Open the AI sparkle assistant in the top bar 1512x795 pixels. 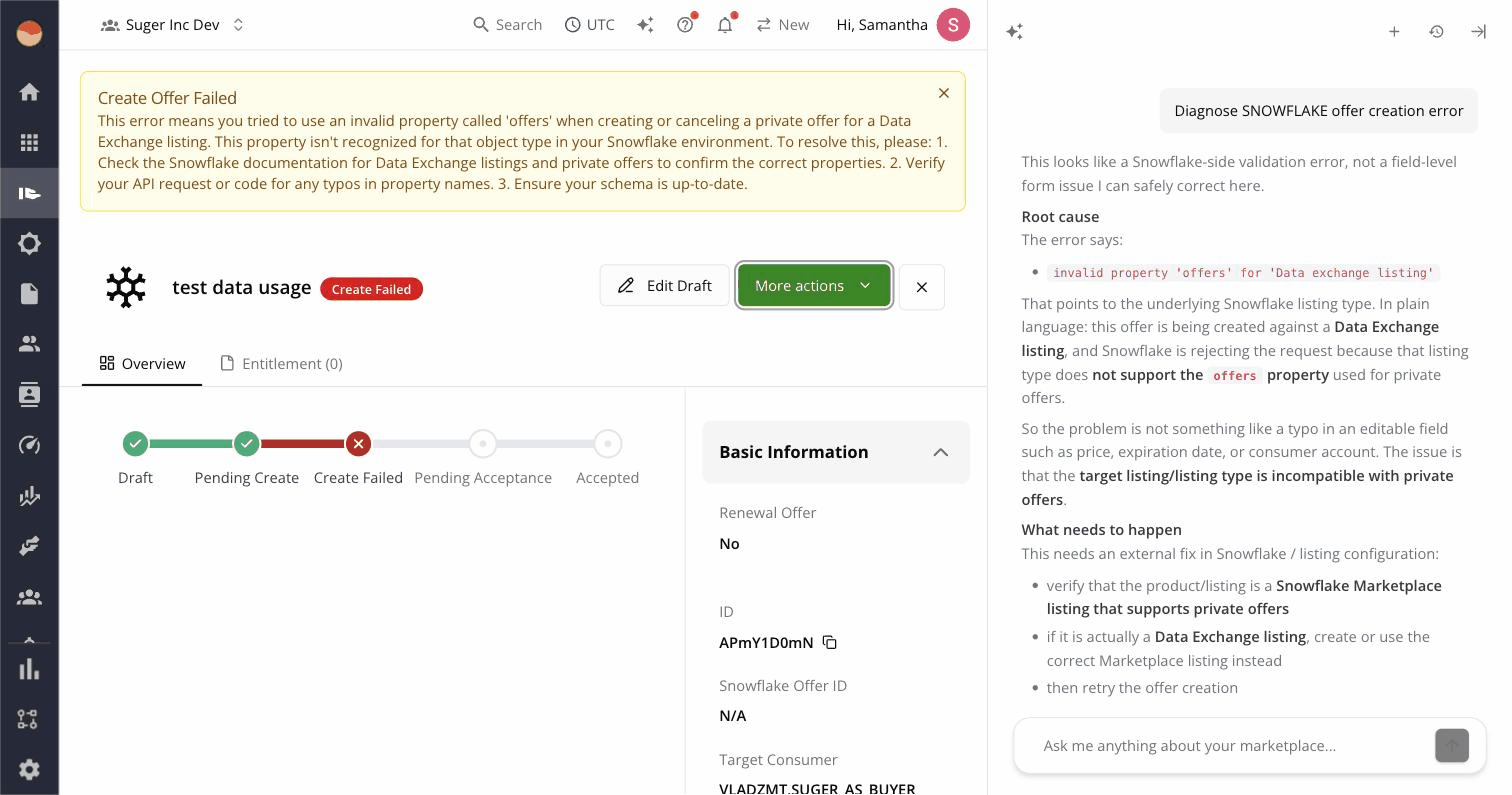[x=645, y=25]
